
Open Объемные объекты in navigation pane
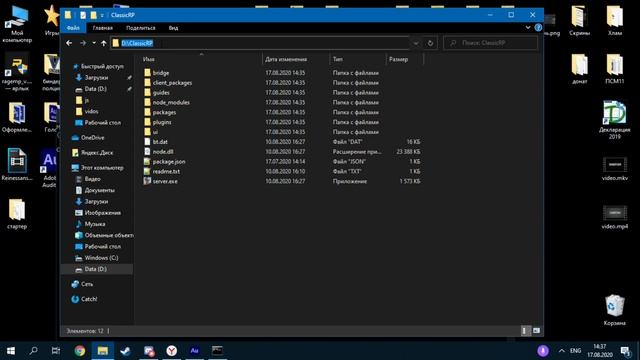point(109,235)
